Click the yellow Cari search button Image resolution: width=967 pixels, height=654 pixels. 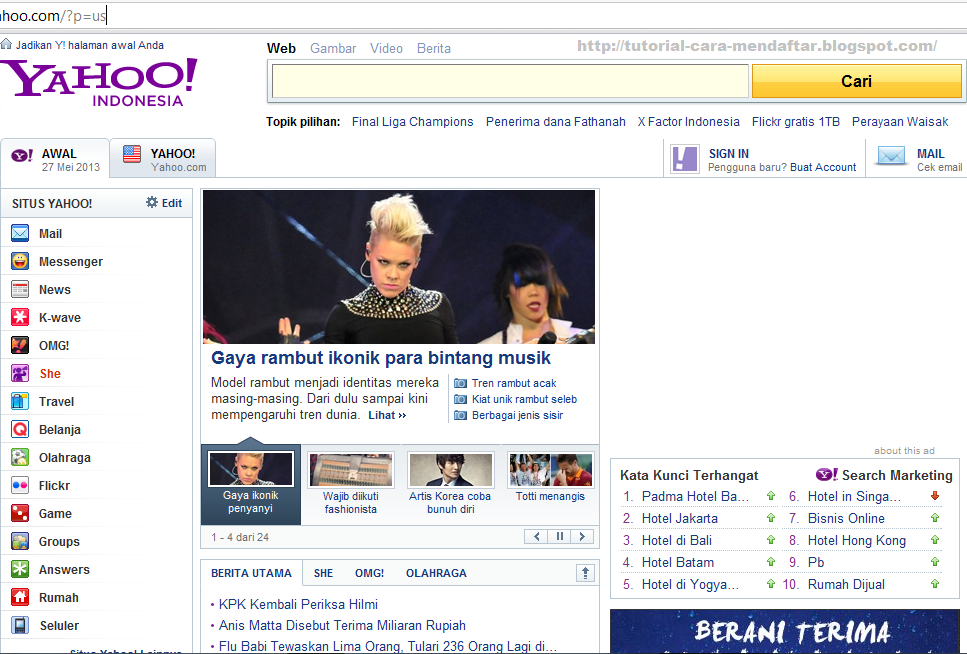856,81
